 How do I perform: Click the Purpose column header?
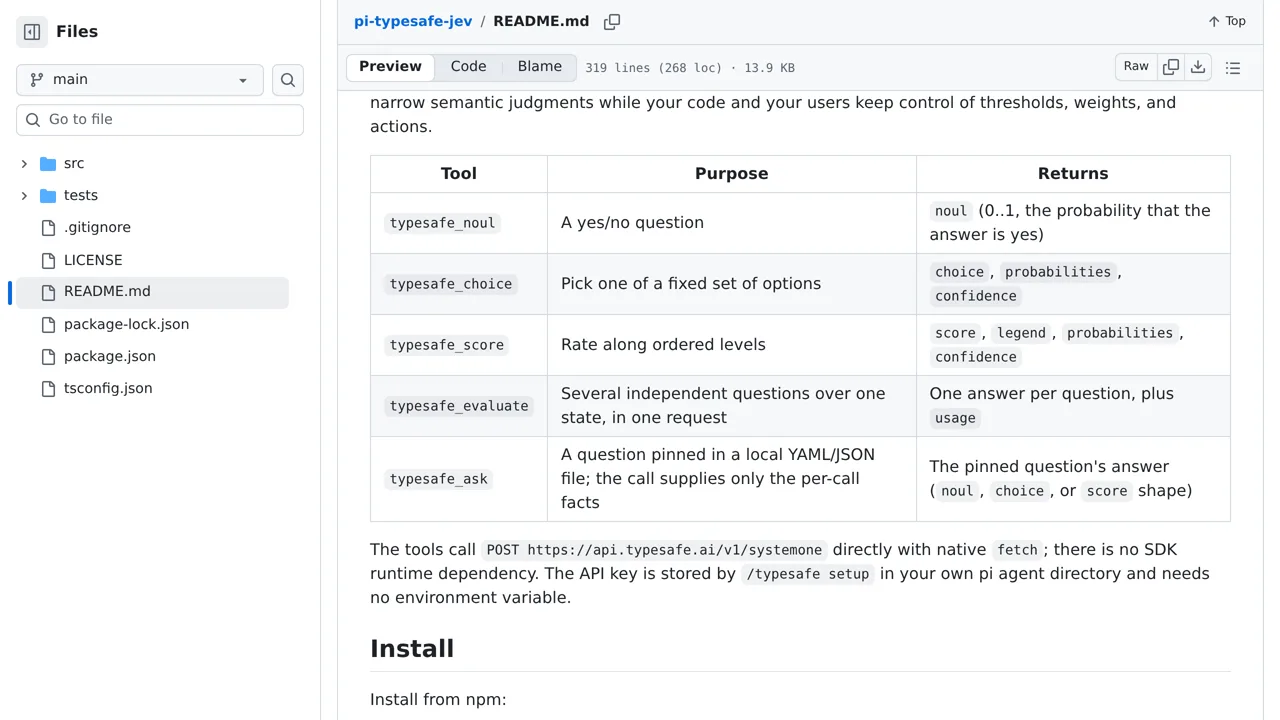[732, 174]
